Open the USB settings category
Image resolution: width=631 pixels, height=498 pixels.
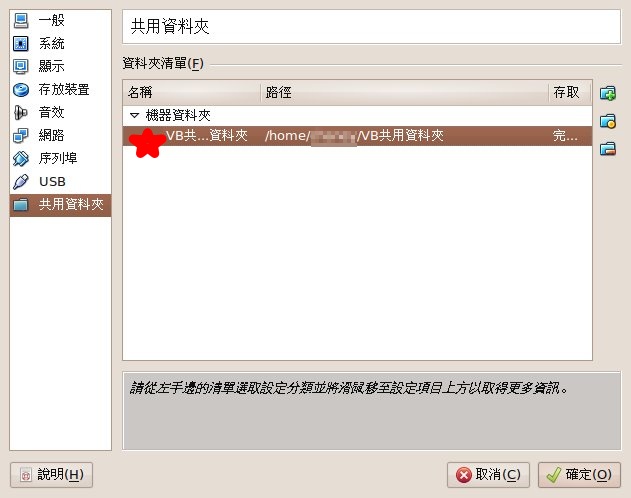coord(60,182)
